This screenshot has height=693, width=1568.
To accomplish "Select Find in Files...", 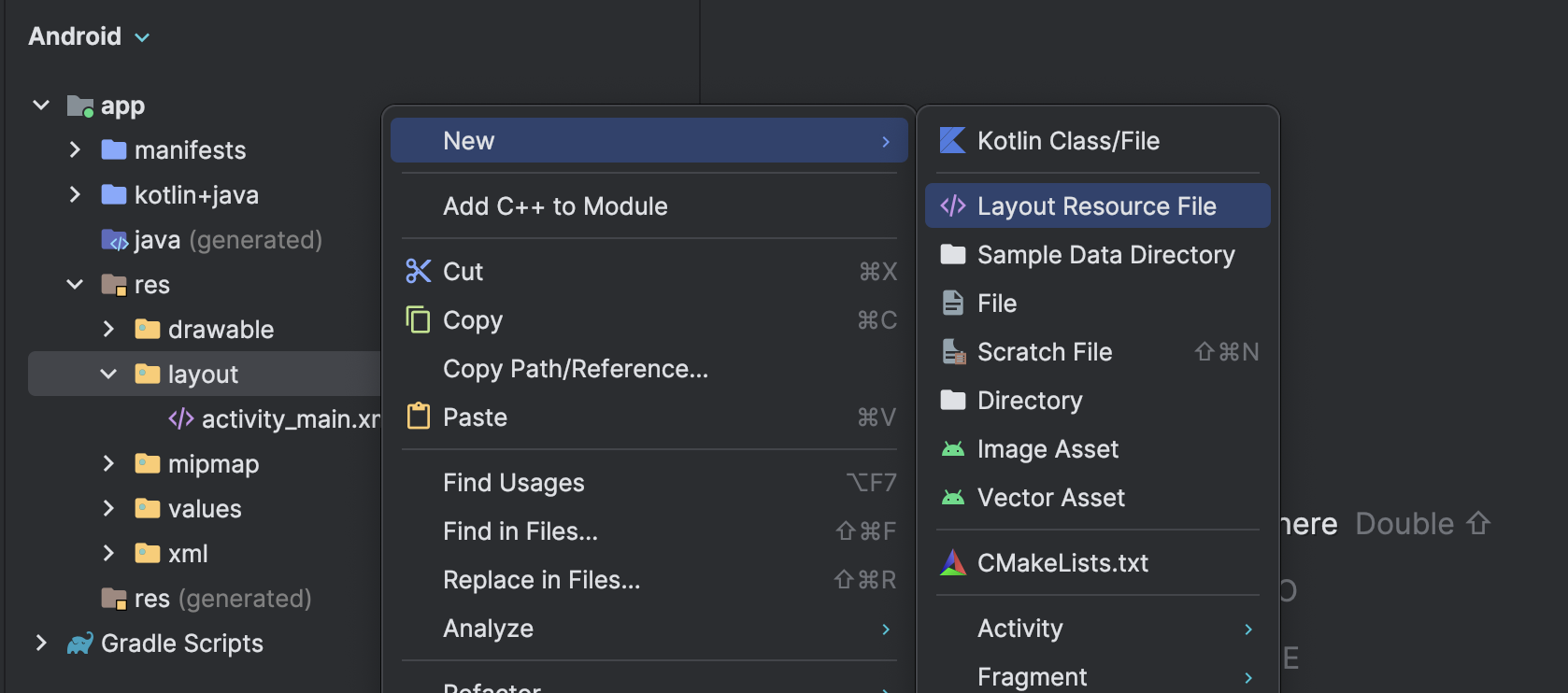I will 649,530.
